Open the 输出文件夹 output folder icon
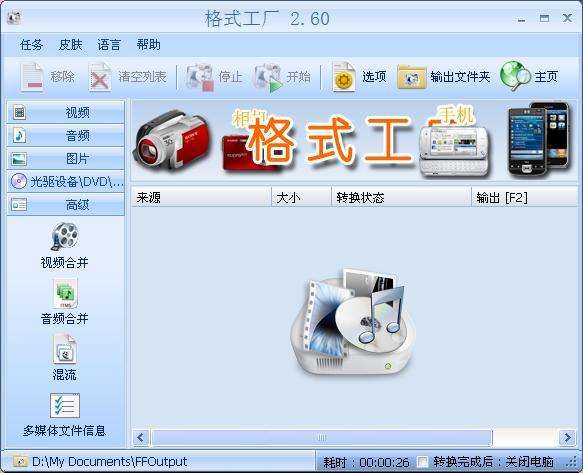Screen dimensions: 583x473 (411, 77)
